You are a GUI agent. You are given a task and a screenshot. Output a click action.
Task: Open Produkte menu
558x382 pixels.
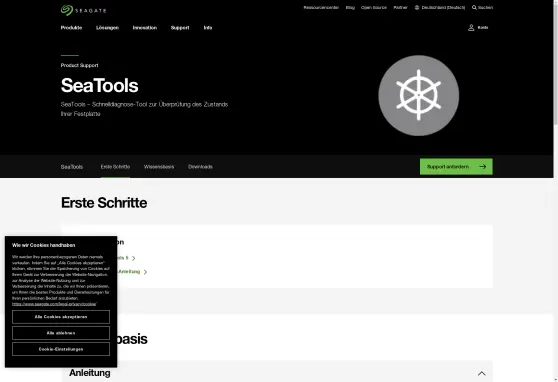[71, 28]
